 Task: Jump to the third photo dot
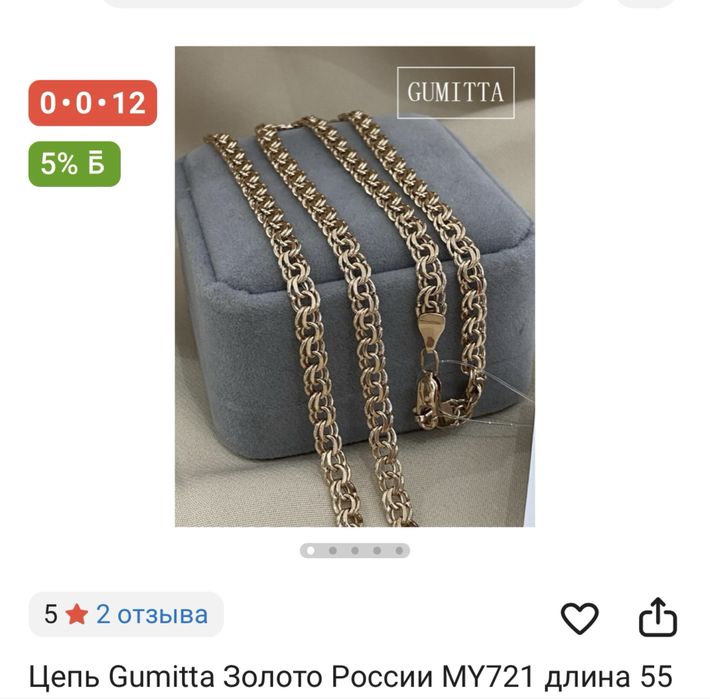355,551
